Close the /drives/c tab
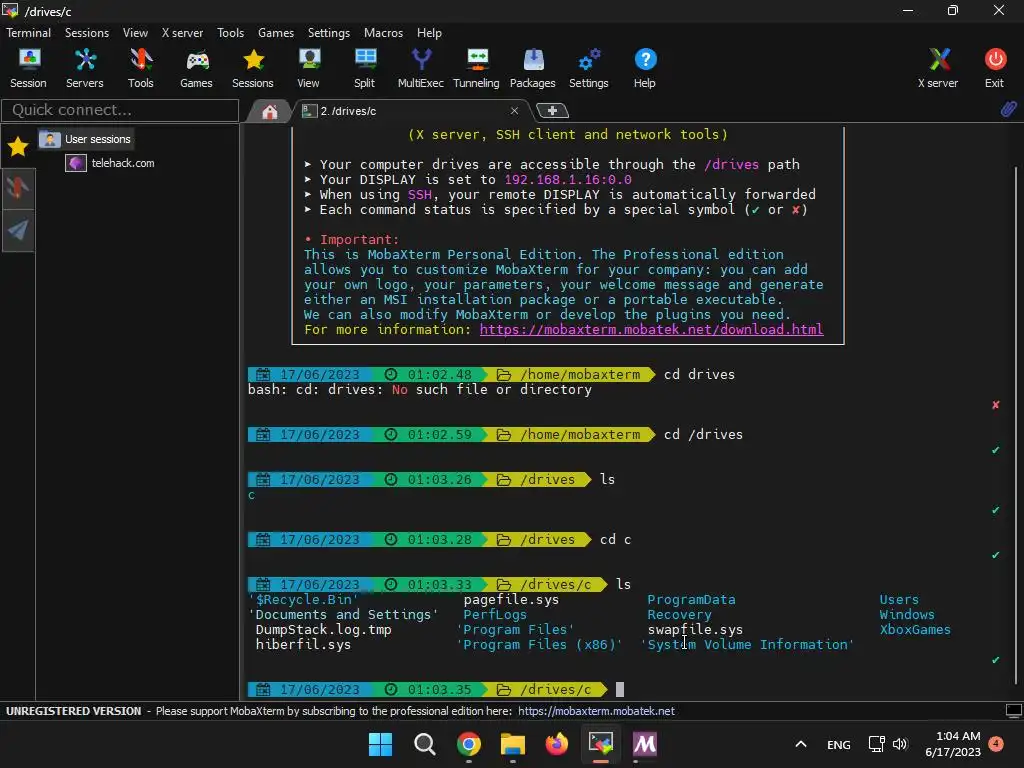 point(515,111)
